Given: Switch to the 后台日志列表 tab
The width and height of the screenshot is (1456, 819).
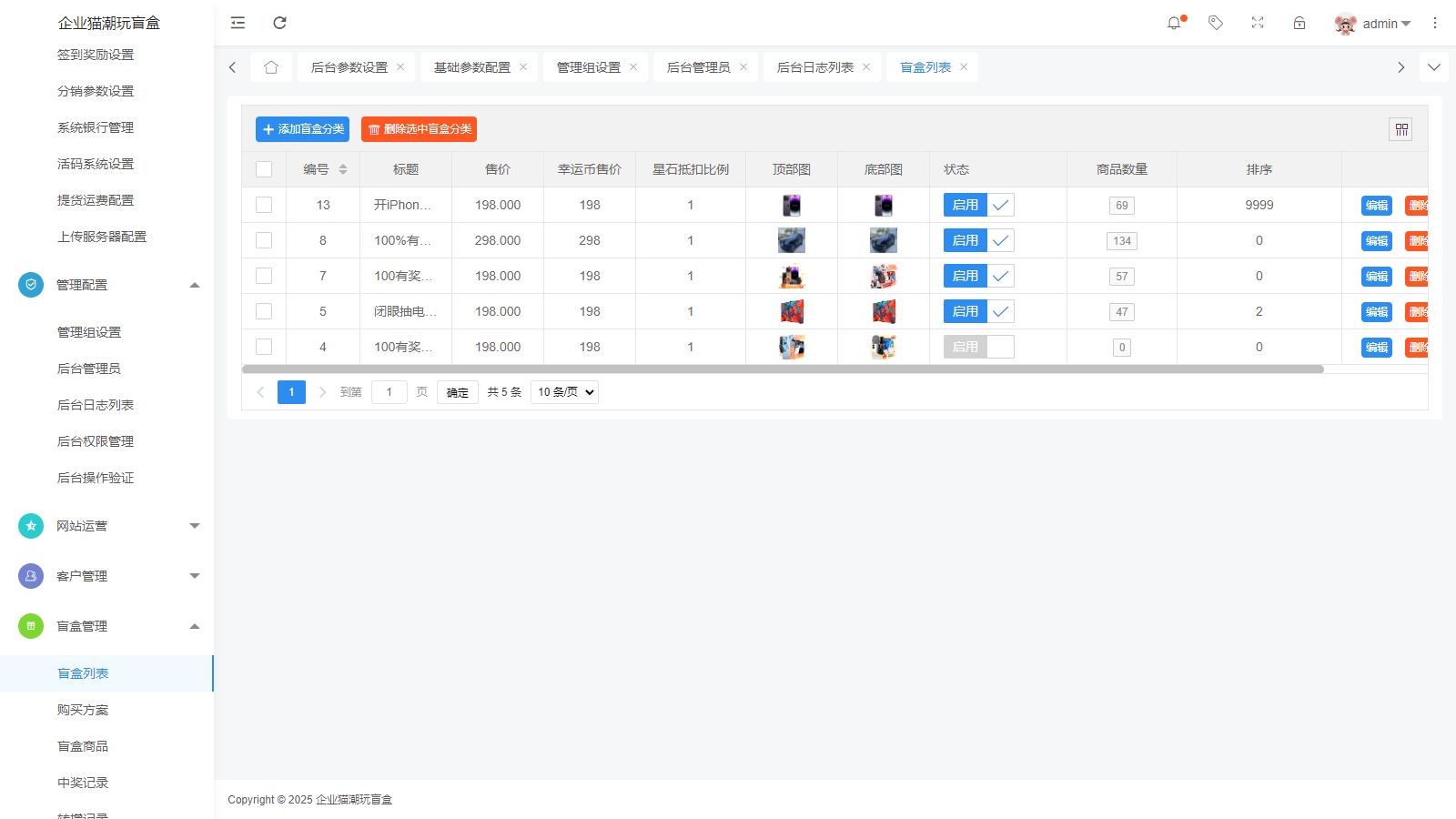Looking at the screenshot, I should (814, 67).
